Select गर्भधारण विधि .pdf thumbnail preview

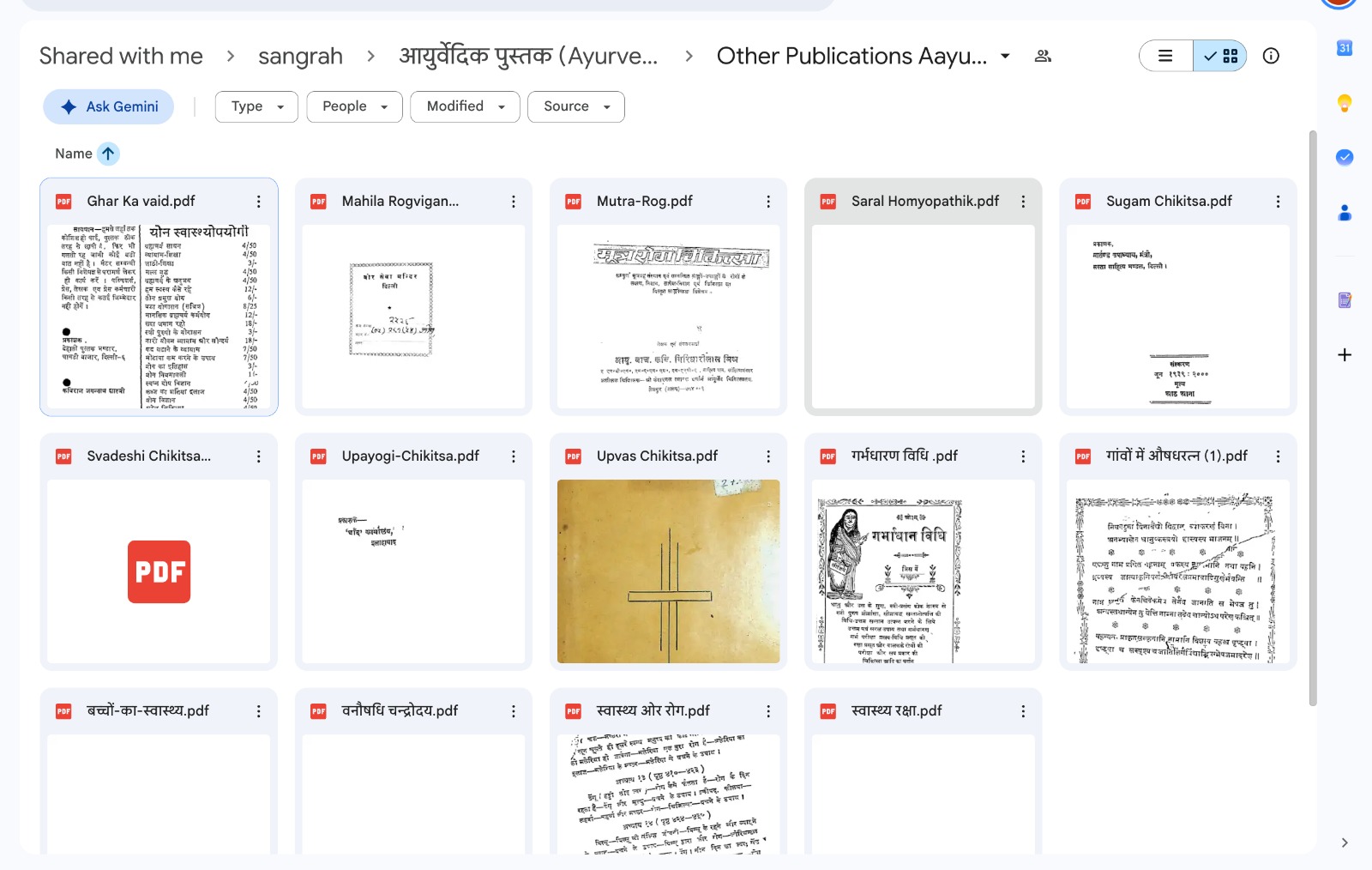pos(923,571)
